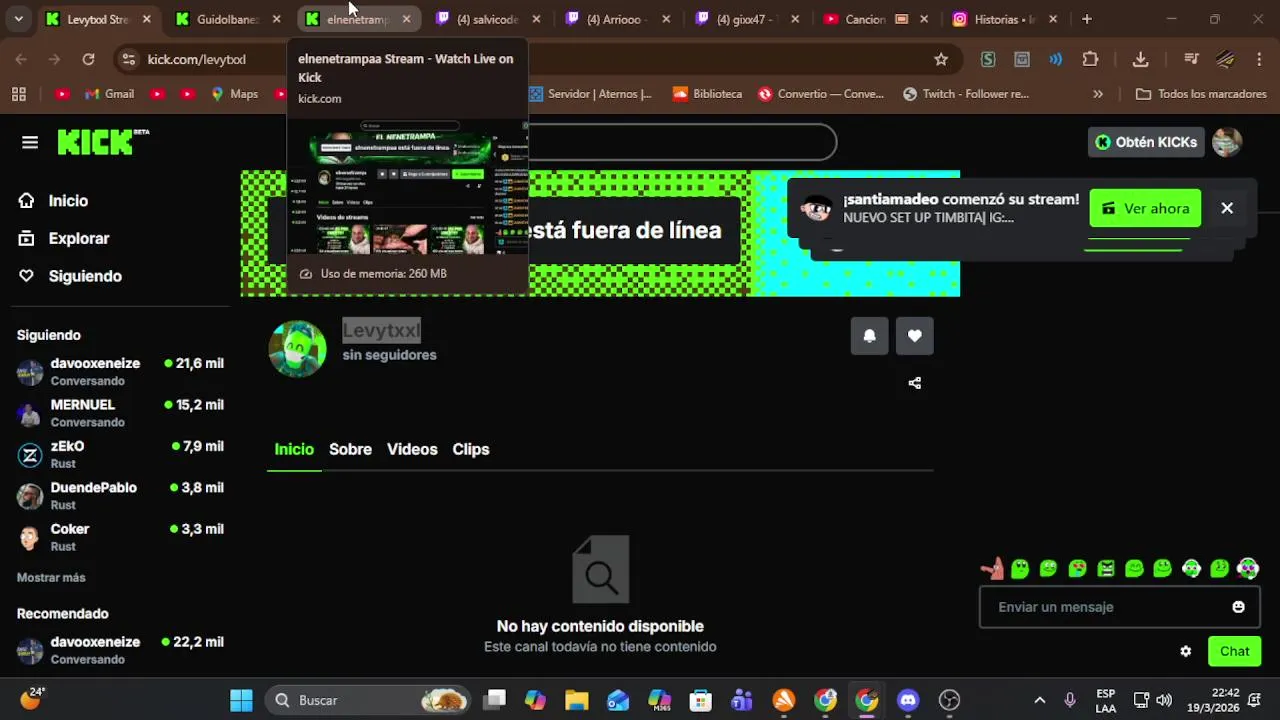The image size is (1280, 720).
Task: Open the Maps bookmark
Action: (x=234, y=94)
